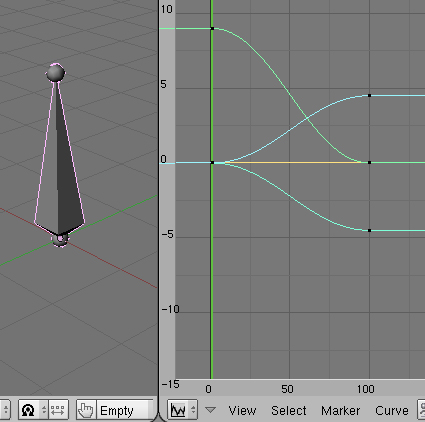Click the pivot selector's up/down arrows
The height and width of the screenshot is (422, 425).
(x=44, y=410)
